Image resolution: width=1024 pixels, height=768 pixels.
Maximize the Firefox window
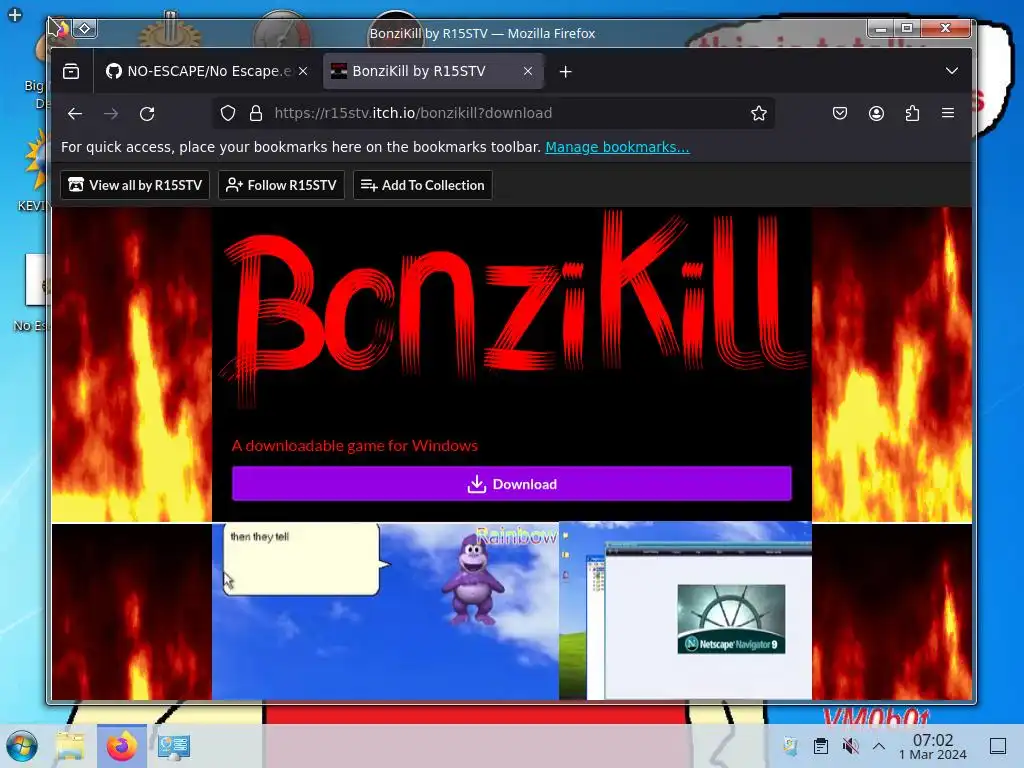[907, 28]
